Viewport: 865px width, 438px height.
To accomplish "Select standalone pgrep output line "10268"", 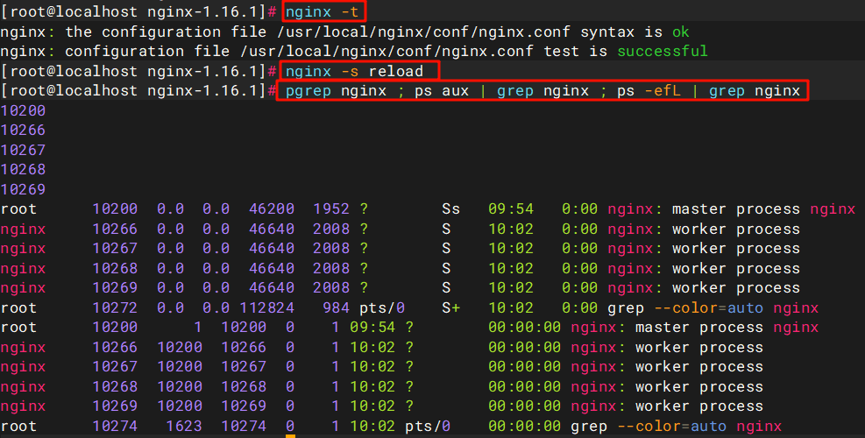I will [x=23, y=169].
